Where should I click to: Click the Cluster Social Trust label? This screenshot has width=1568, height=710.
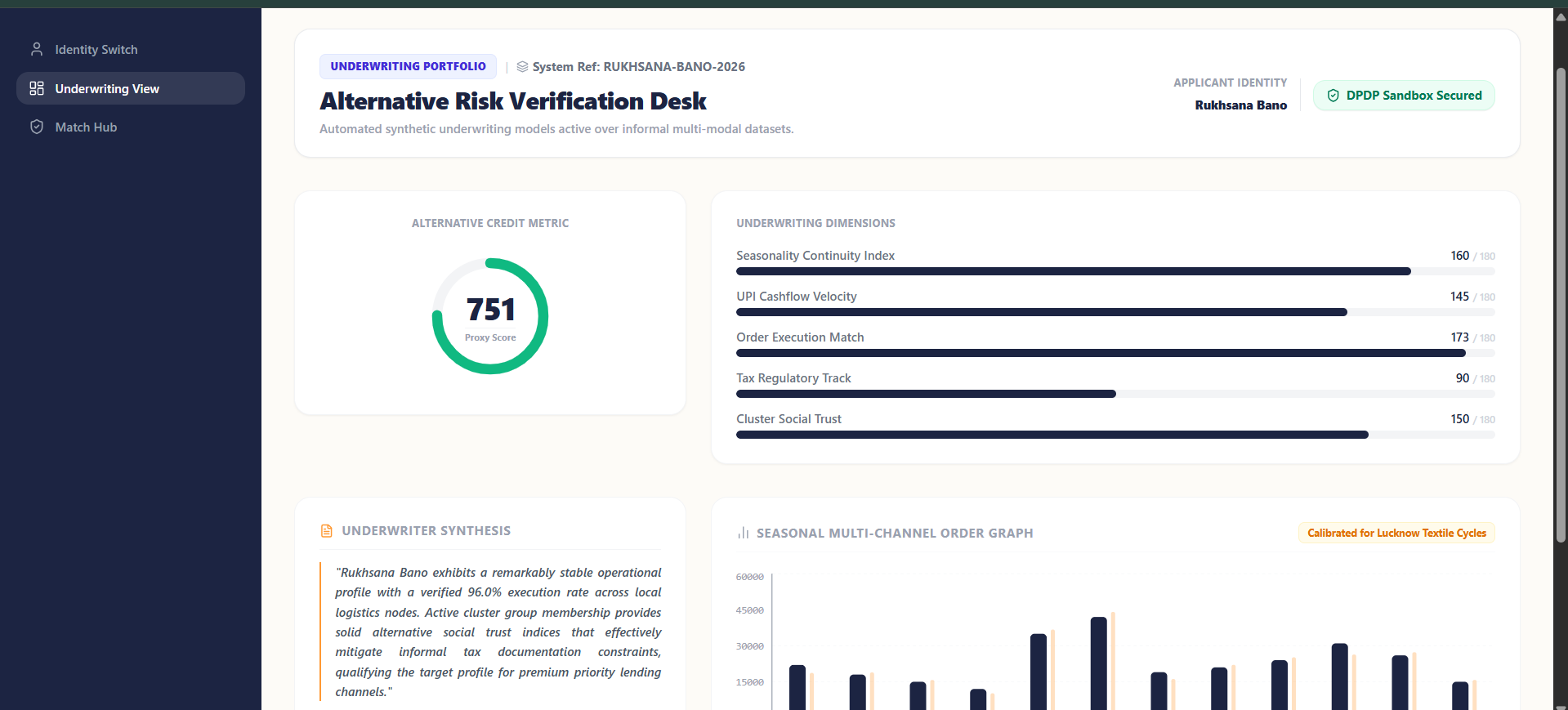pyautogui.click(x=788, y=419)
